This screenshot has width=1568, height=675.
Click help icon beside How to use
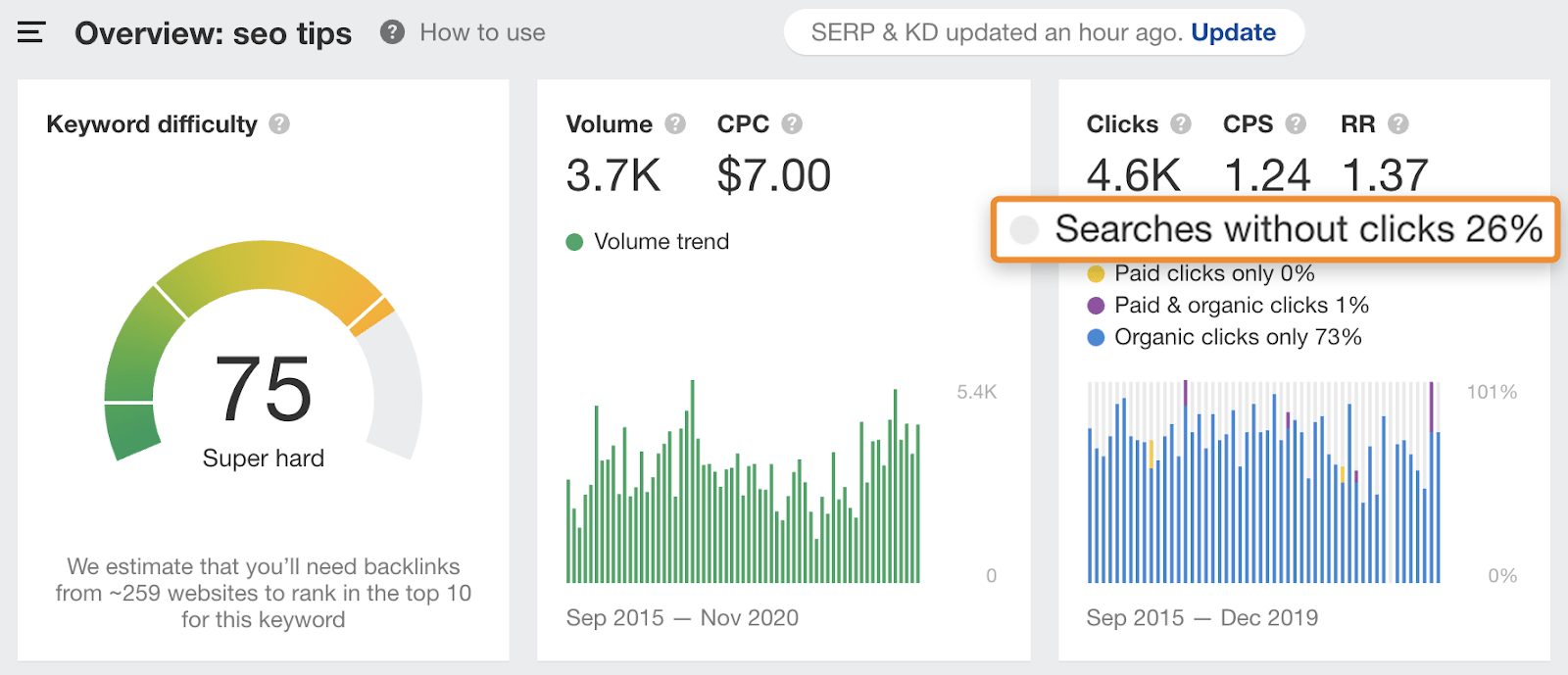392,32
